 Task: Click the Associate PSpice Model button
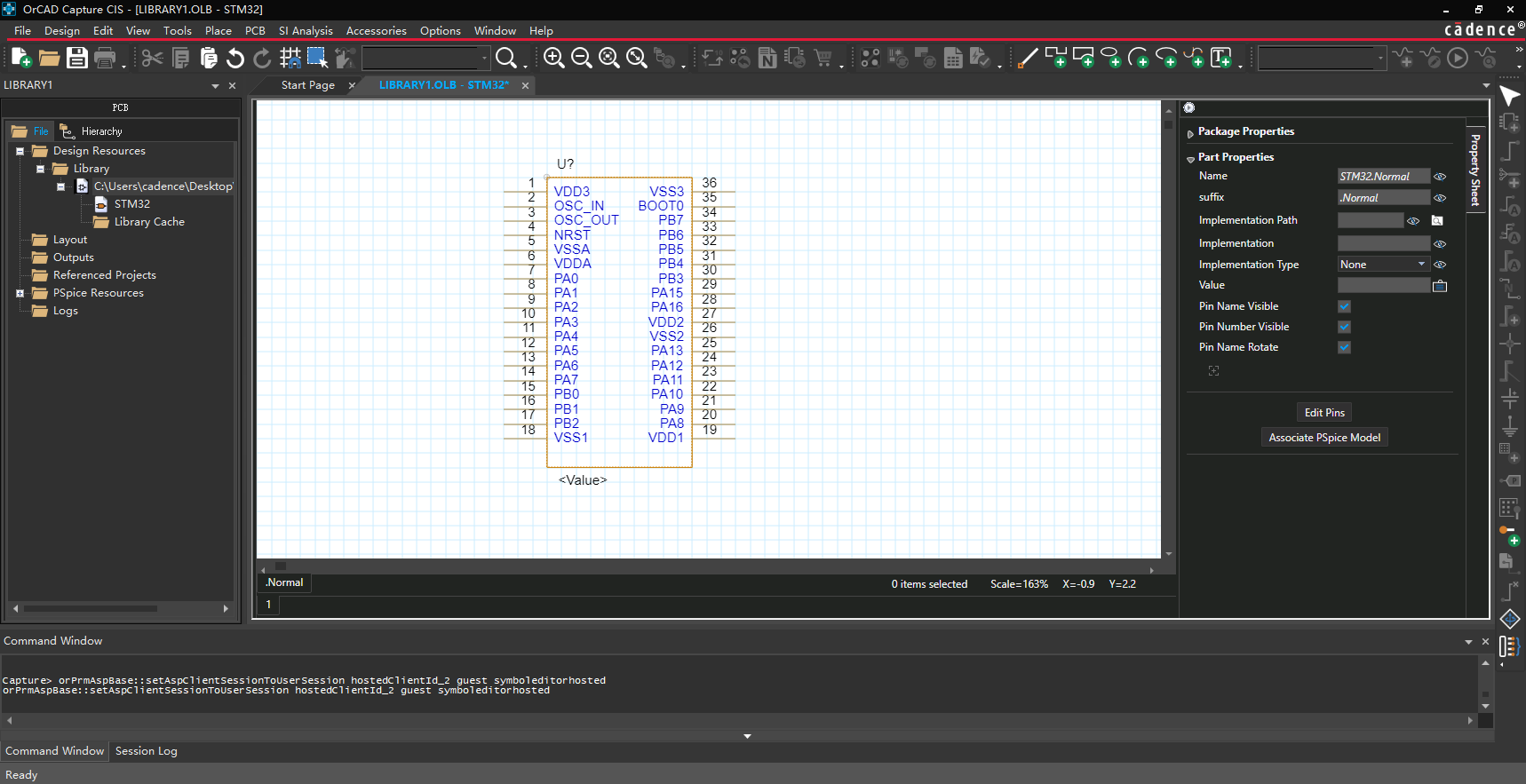[1323, 438]
